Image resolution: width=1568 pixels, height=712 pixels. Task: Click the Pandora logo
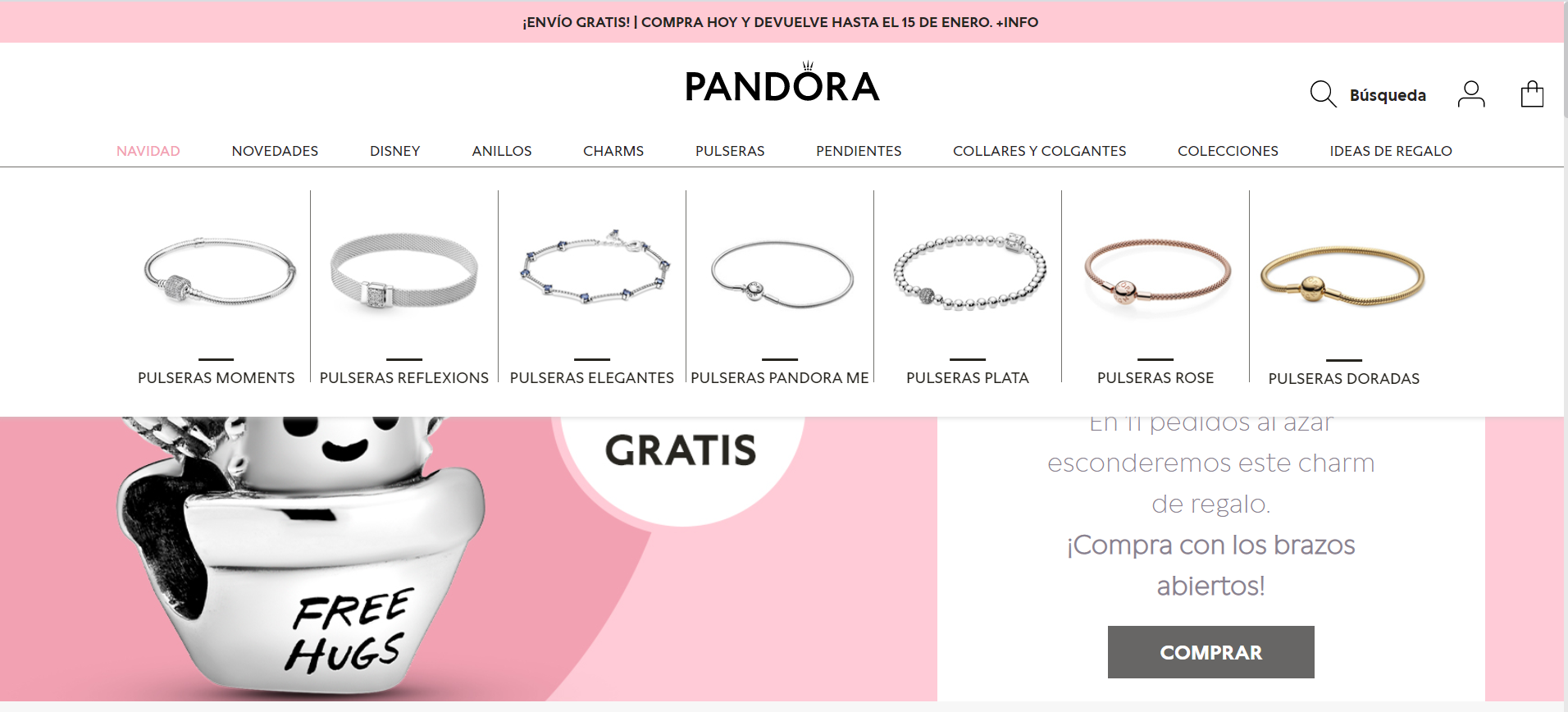(x=782, y=83)
